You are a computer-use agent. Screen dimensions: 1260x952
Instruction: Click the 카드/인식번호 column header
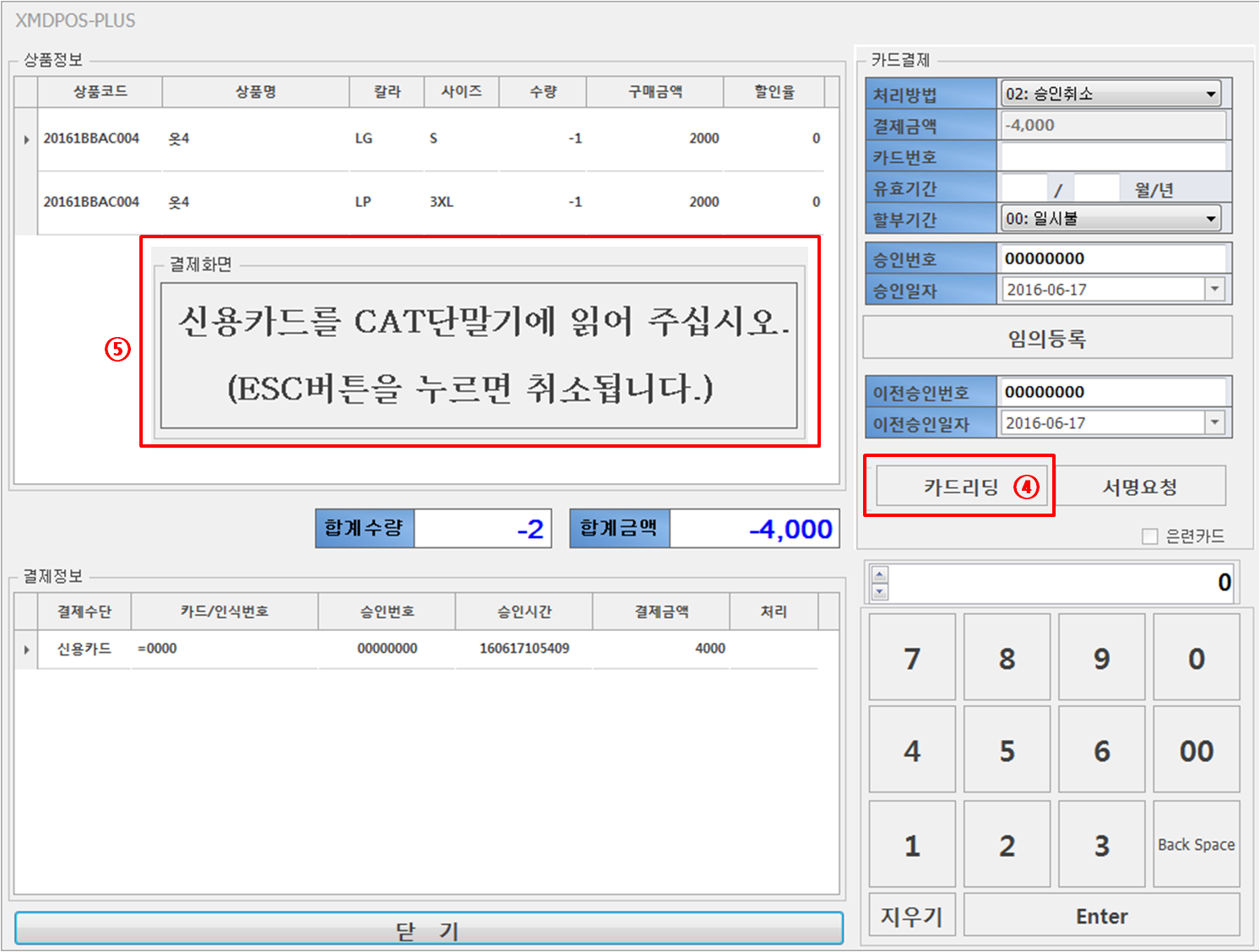(225, 612)
